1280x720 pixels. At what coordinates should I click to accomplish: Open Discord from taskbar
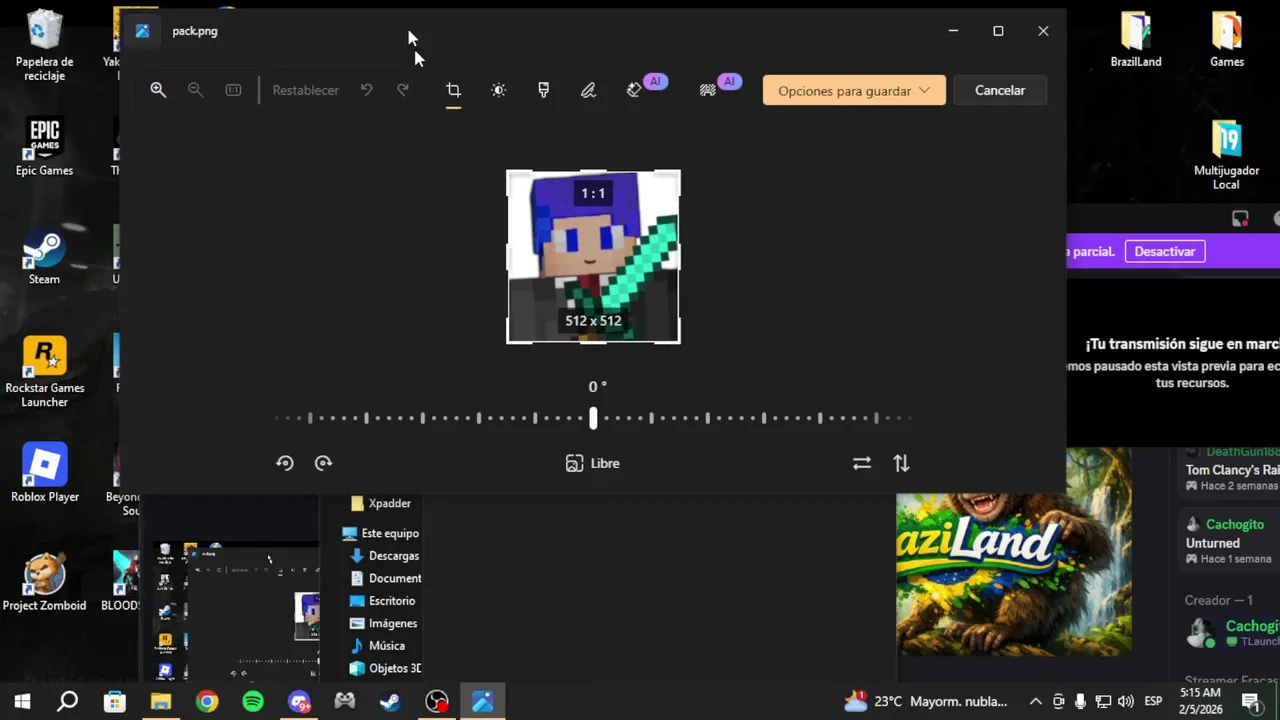click(299, 701)
